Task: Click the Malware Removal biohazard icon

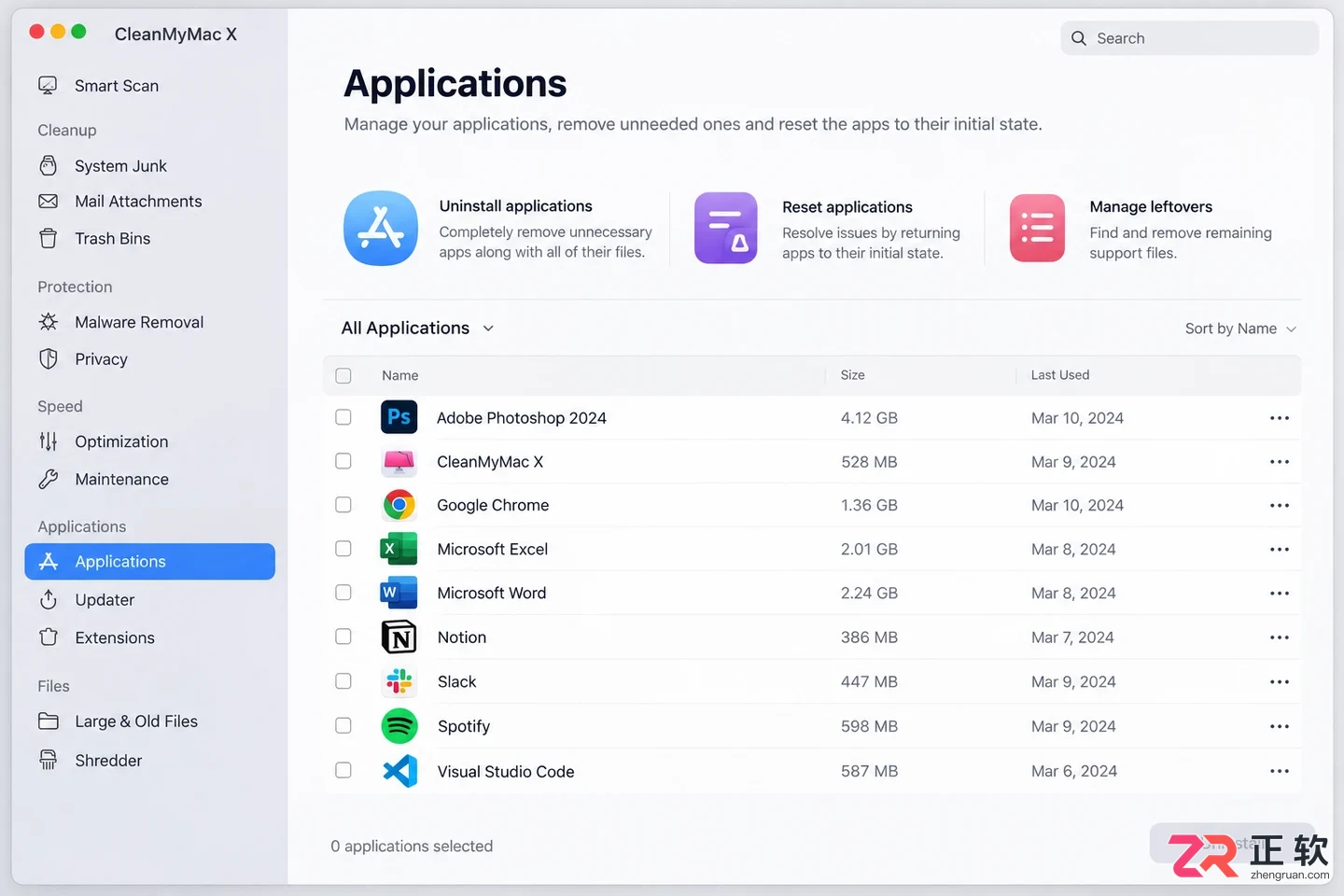Action: (48, 322)
